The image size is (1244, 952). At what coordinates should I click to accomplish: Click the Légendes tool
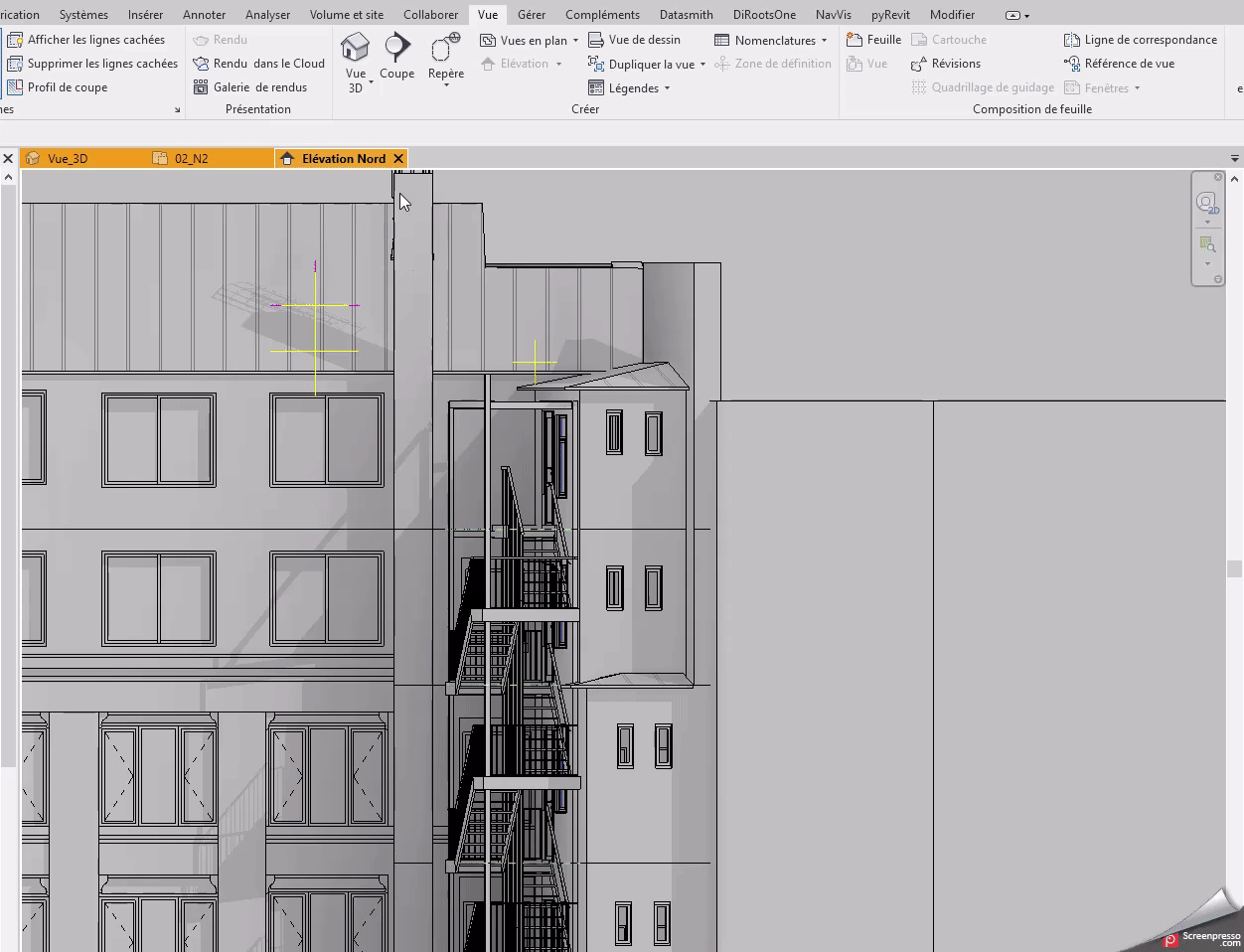(623, 87)
